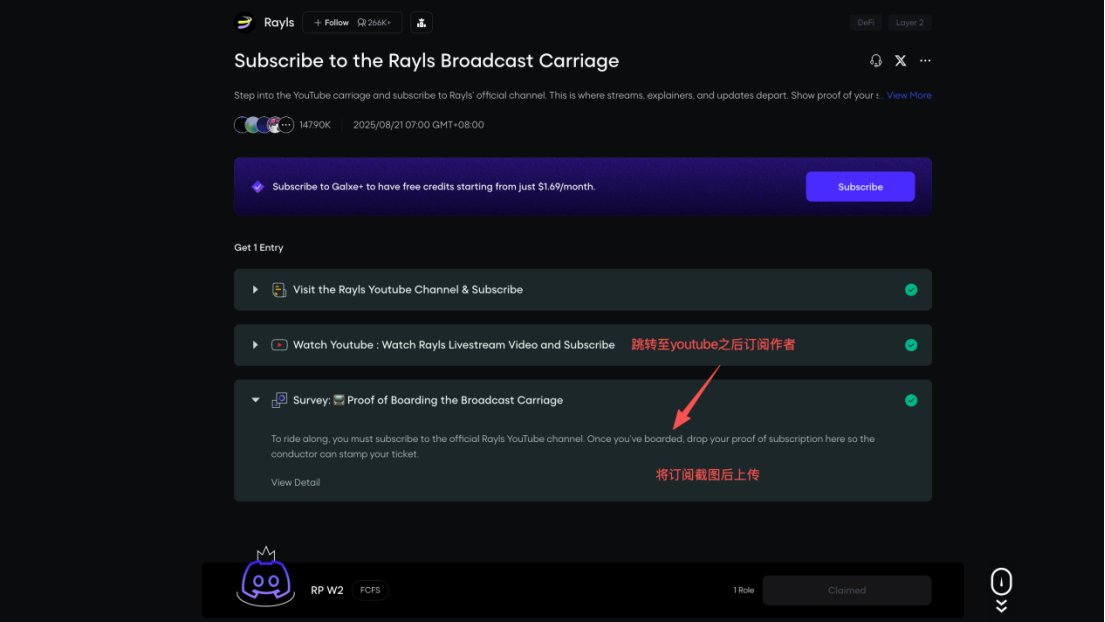Click green checkmark on Visit Youtube Channel task
The image size is (1105, 622).
pos(911,290)
